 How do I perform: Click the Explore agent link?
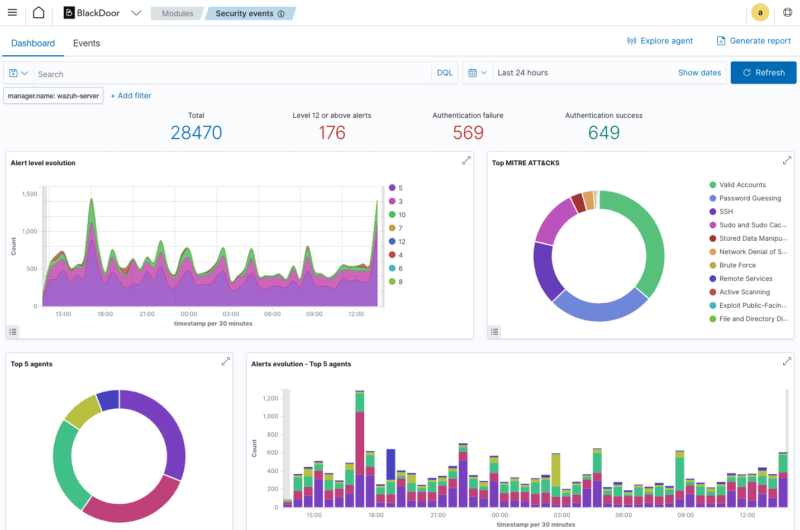tap(659, 41)
